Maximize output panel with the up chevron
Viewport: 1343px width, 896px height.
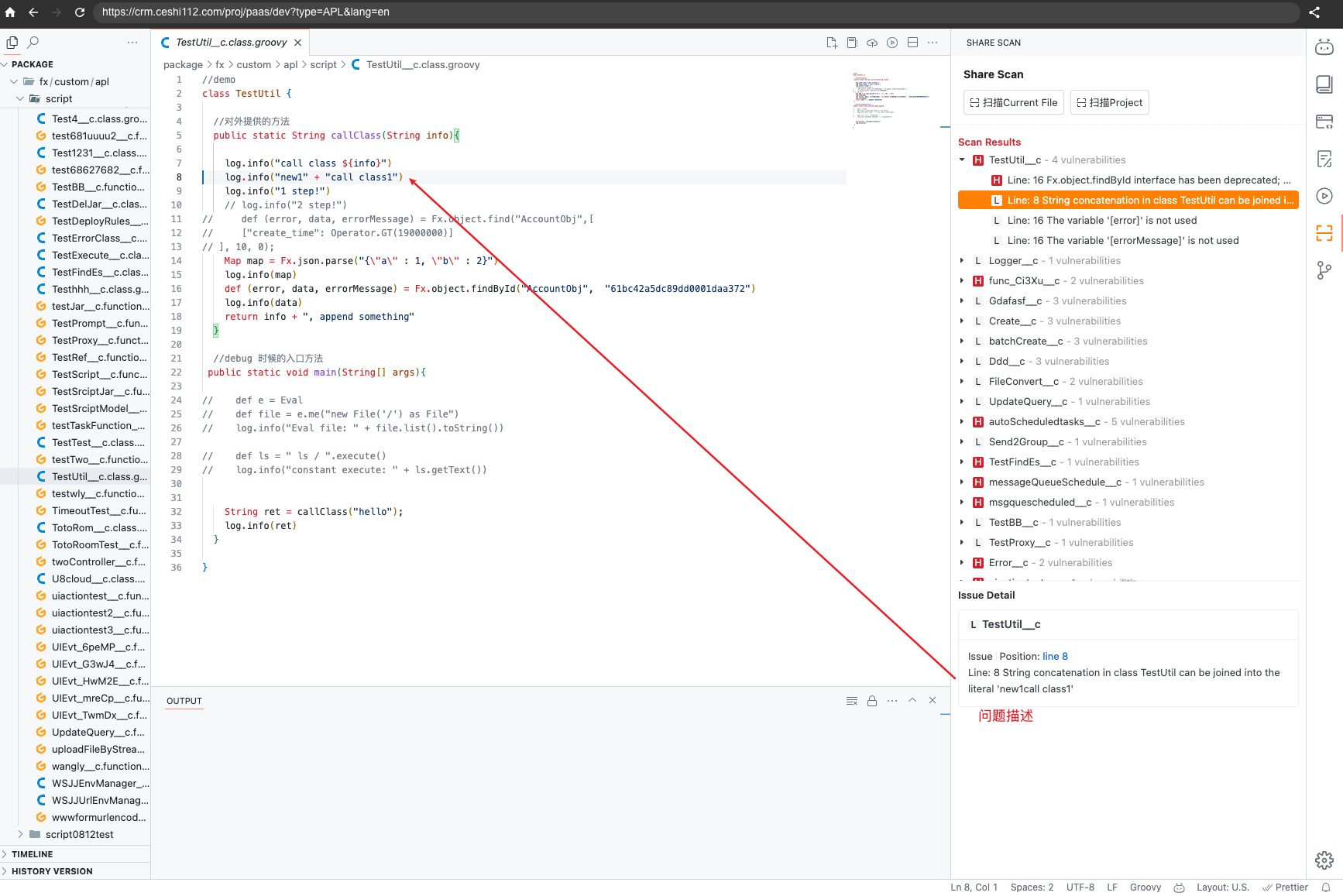point(912,700)
